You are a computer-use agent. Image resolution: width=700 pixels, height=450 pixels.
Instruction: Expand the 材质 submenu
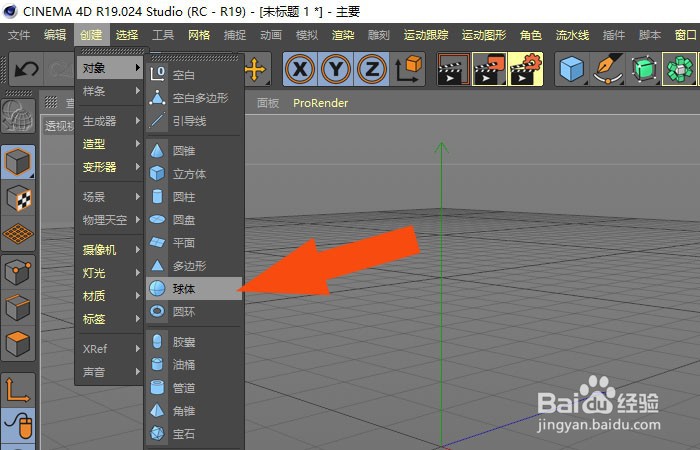(109, 296)
